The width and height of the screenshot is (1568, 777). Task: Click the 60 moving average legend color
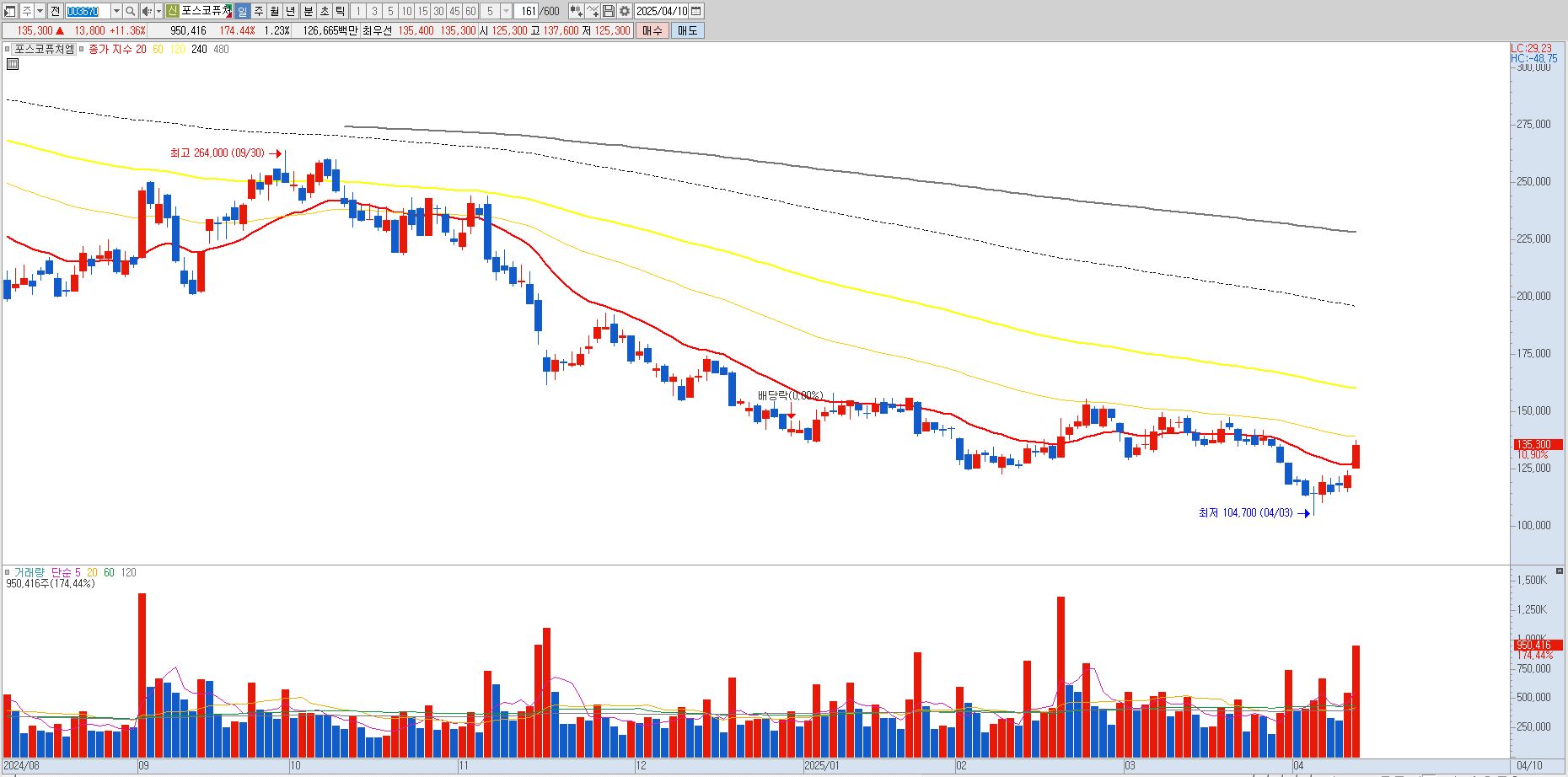coord(158,49)
